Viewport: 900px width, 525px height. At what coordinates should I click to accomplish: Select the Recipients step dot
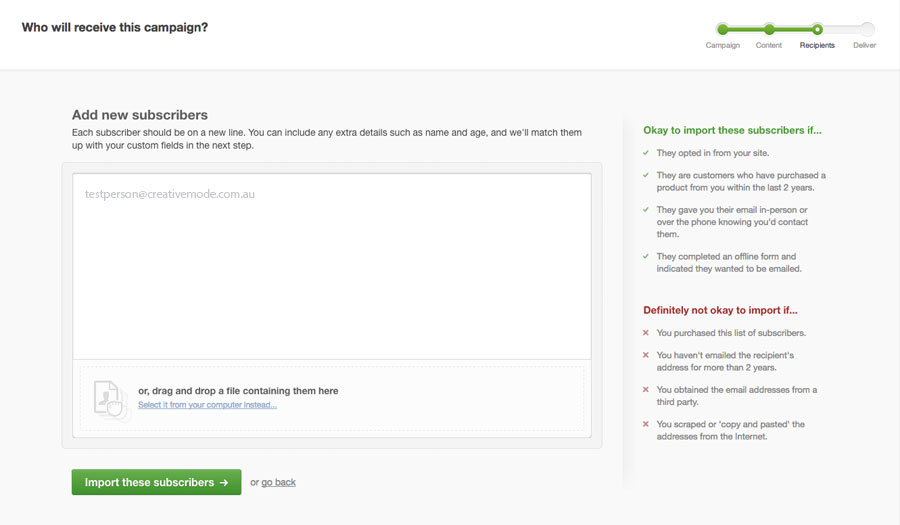click(x=817, y=29)
